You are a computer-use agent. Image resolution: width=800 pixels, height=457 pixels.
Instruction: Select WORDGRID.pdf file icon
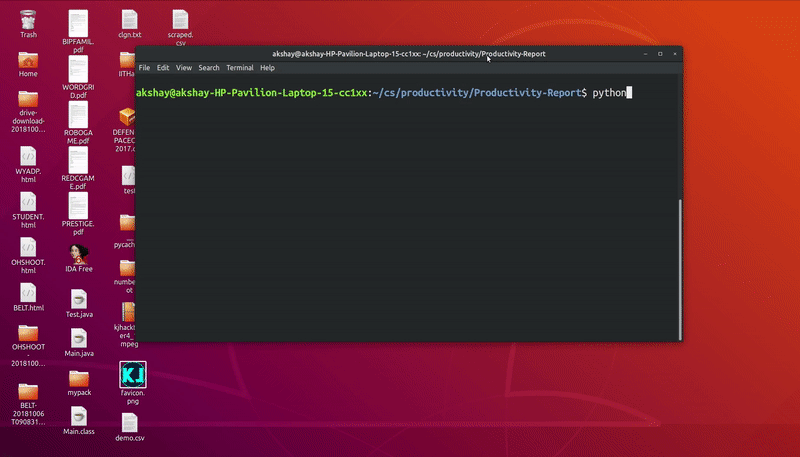78,69
